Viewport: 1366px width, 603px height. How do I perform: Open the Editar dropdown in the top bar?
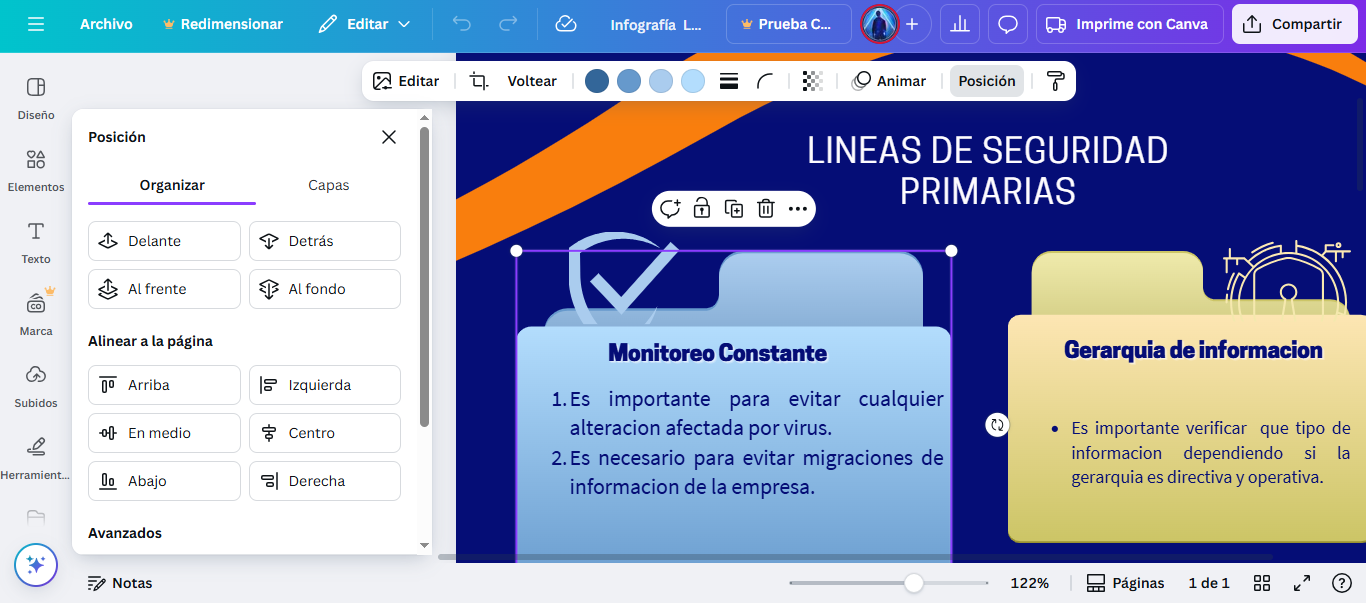(x=363, y=24)
